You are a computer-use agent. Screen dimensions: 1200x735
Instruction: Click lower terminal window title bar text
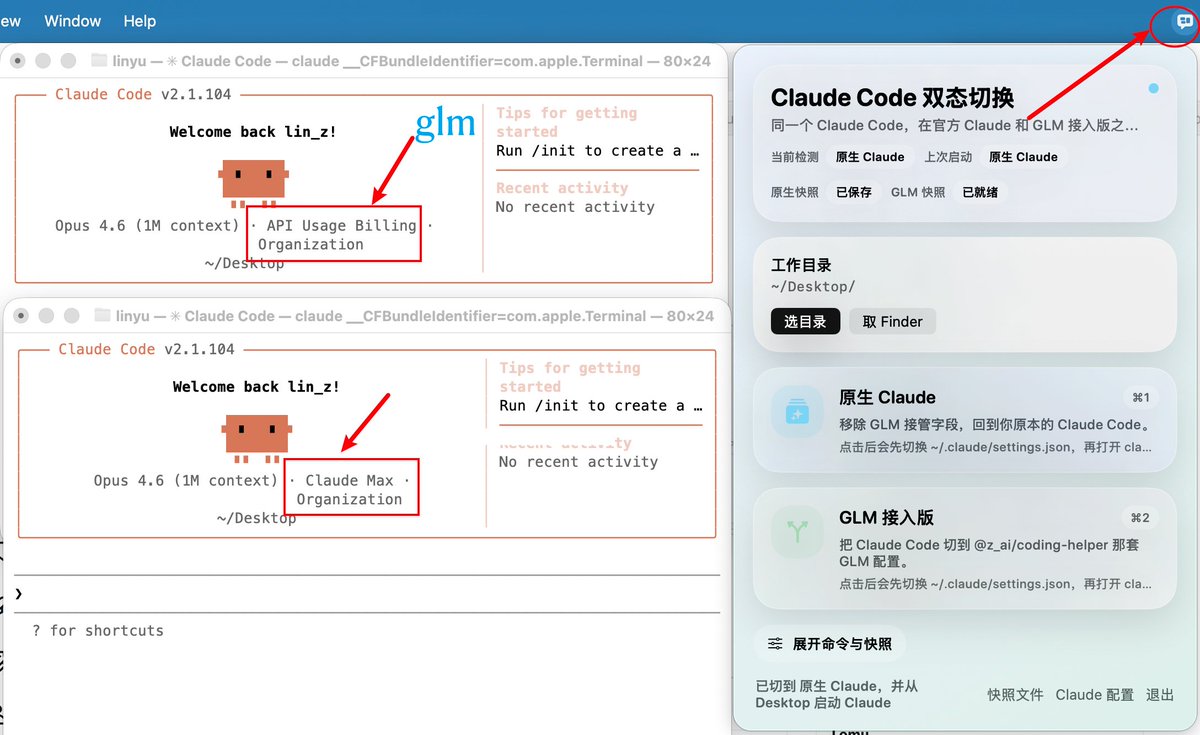pyautogui.click(x=416, y=316)
